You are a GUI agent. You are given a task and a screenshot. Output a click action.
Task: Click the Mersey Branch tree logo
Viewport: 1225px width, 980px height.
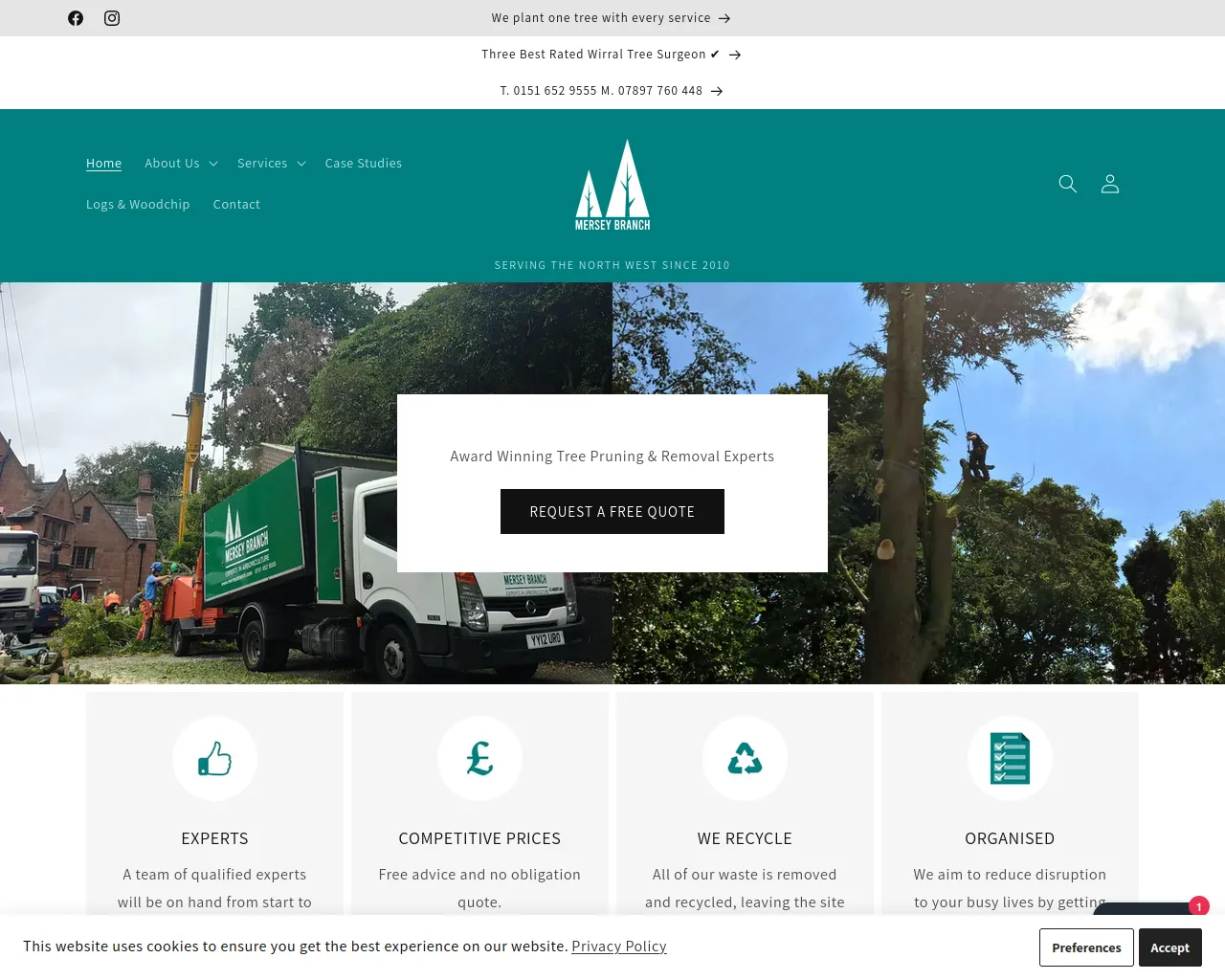point(612,186)
